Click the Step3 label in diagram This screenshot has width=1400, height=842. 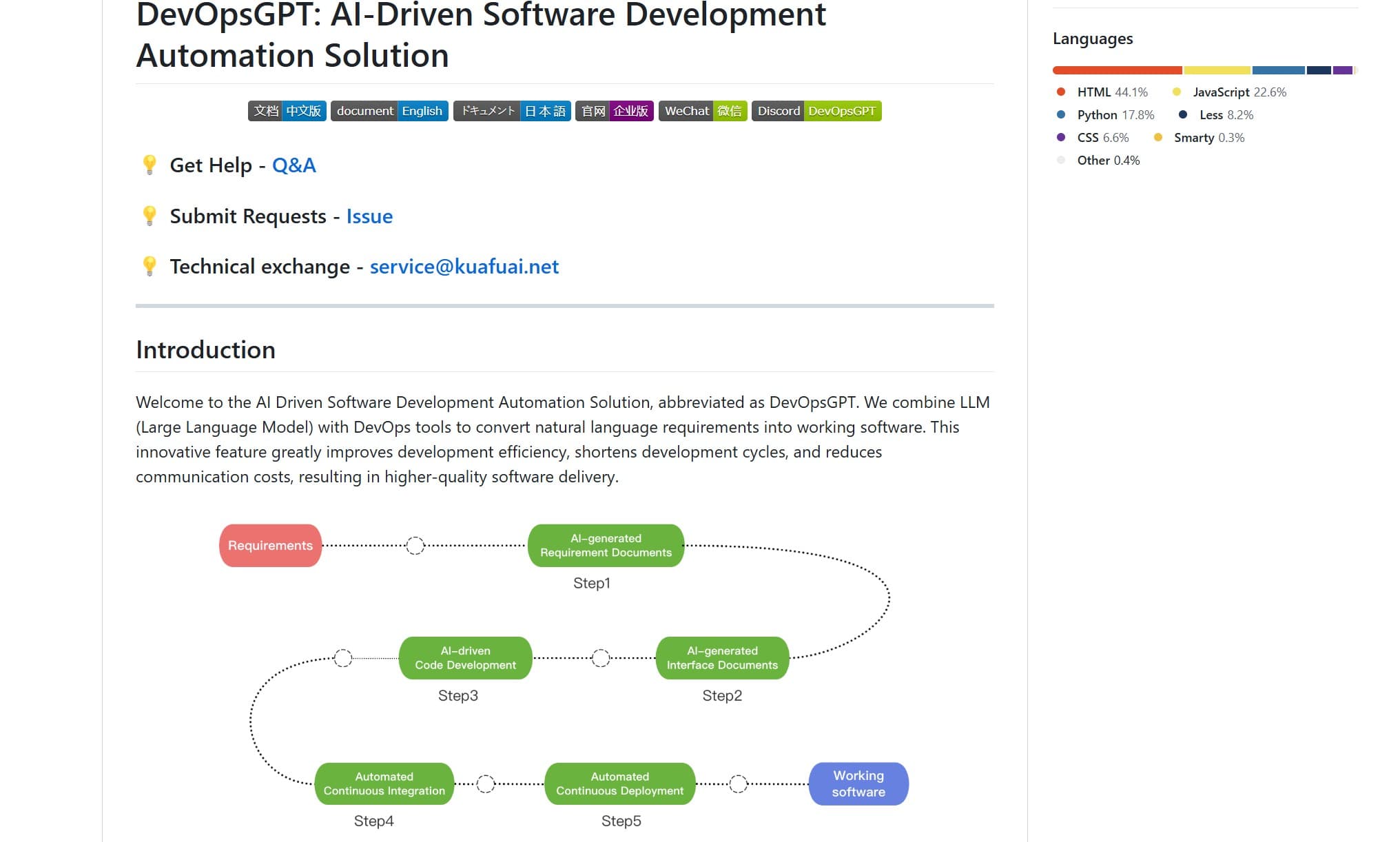(458, 695)
